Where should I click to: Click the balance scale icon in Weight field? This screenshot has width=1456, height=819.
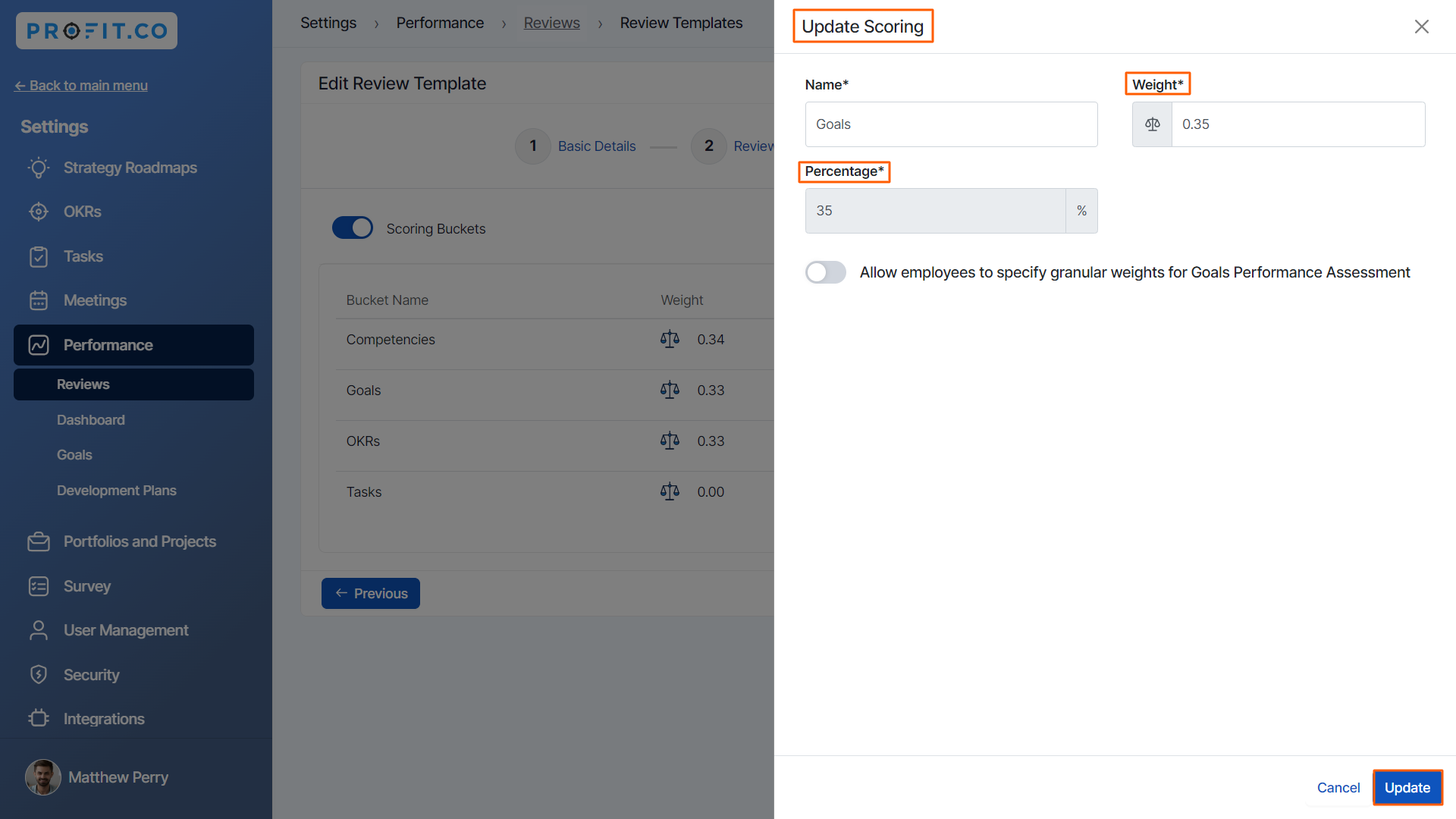click(1152, 124)
